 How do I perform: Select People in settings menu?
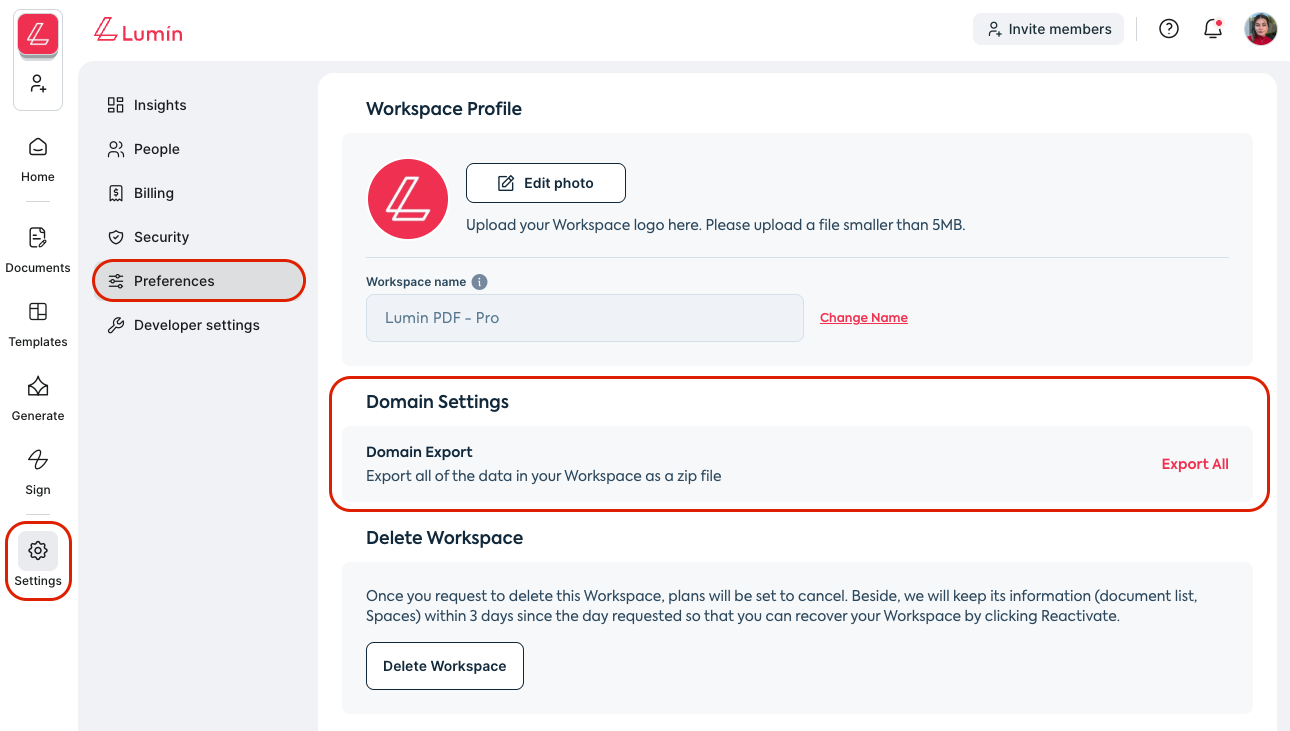pos(157,149)
